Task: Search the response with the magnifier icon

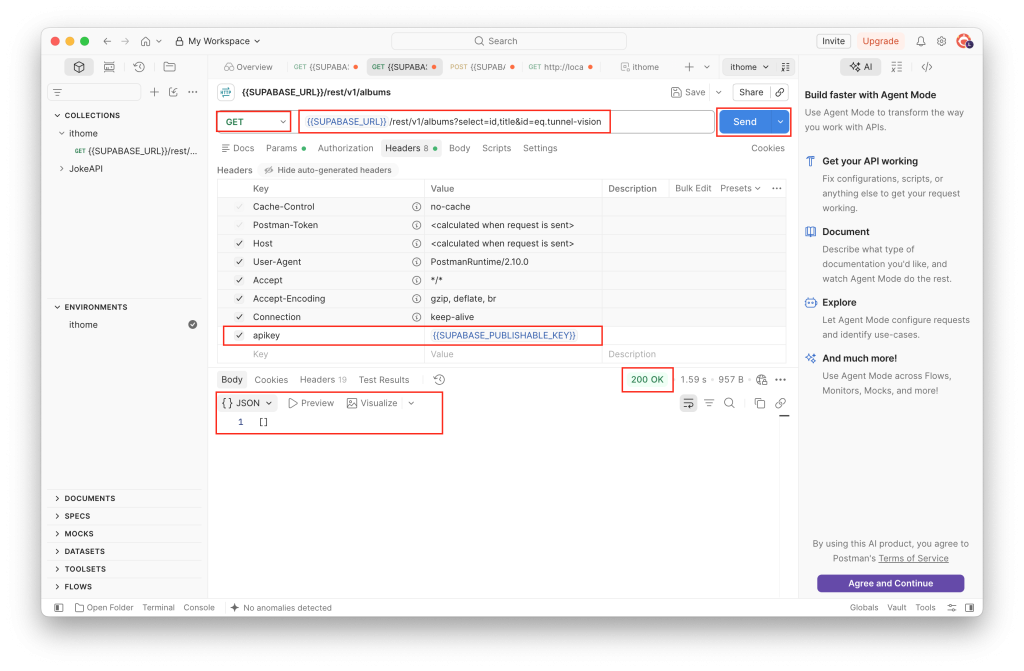Action: (x=729, y=403)
